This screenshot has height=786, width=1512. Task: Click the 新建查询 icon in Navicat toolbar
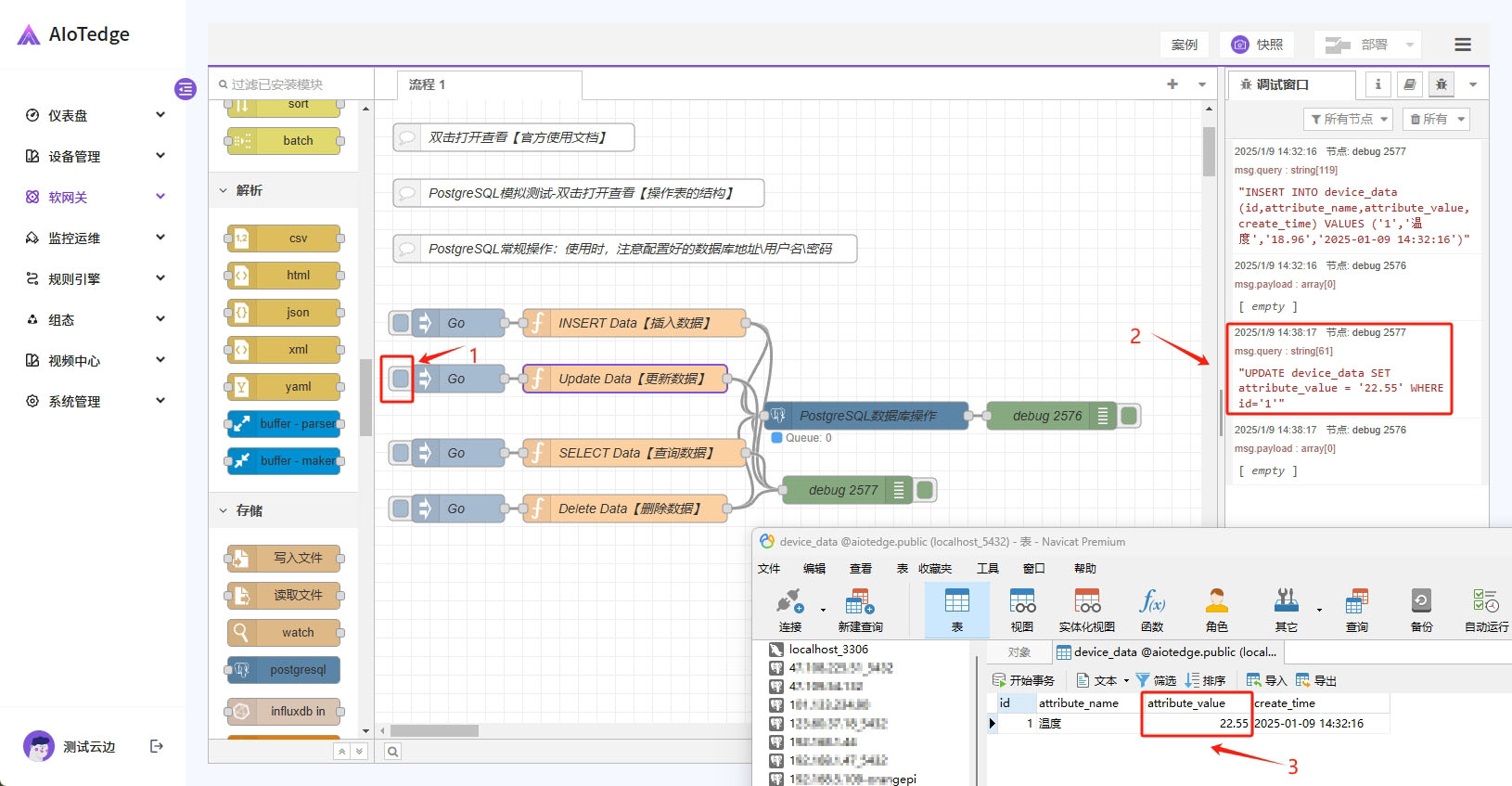click(x=860, y=609)
